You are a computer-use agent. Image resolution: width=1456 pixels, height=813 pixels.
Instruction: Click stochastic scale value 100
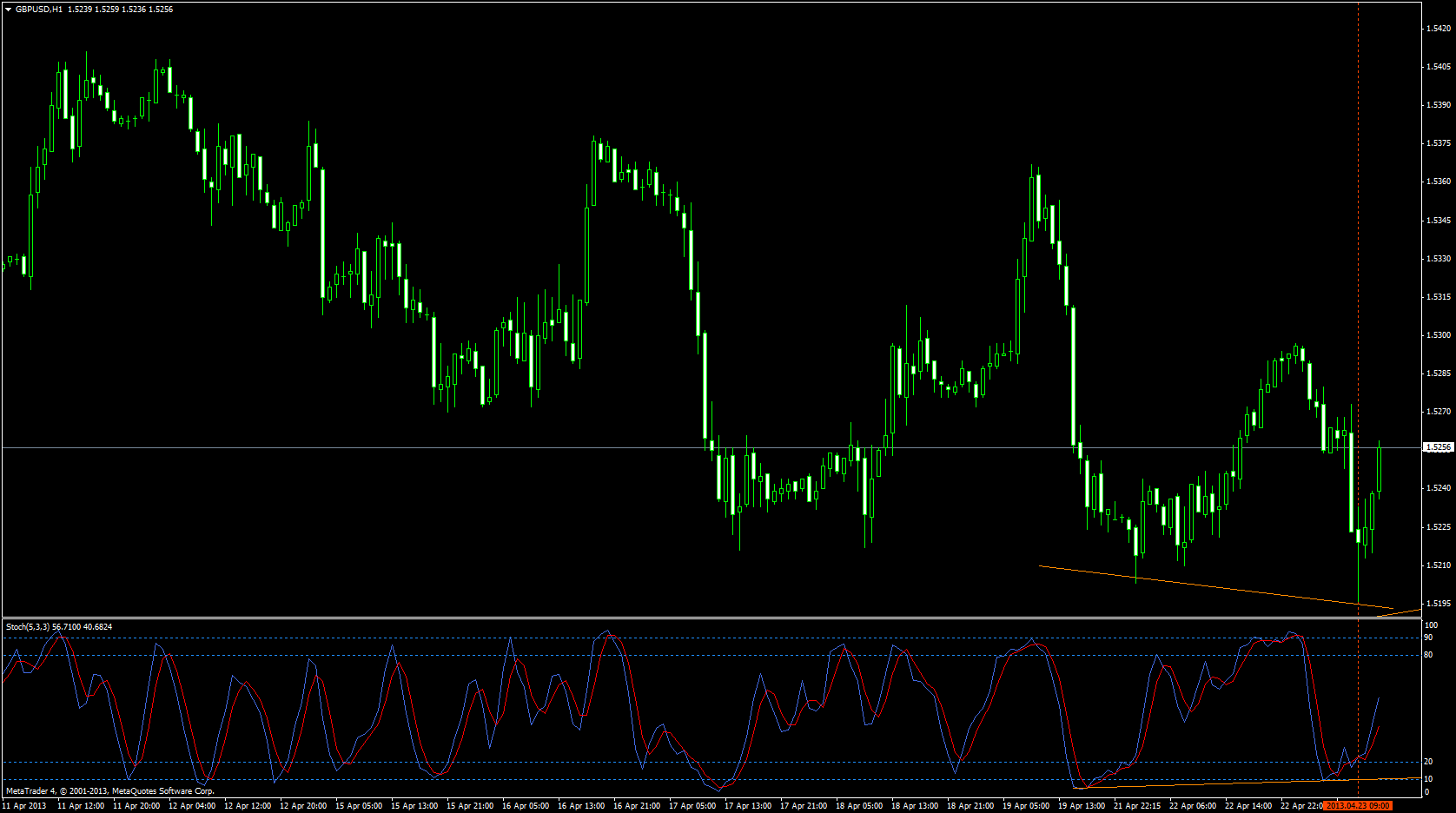pyautogui.click(x=1432, y=625)
